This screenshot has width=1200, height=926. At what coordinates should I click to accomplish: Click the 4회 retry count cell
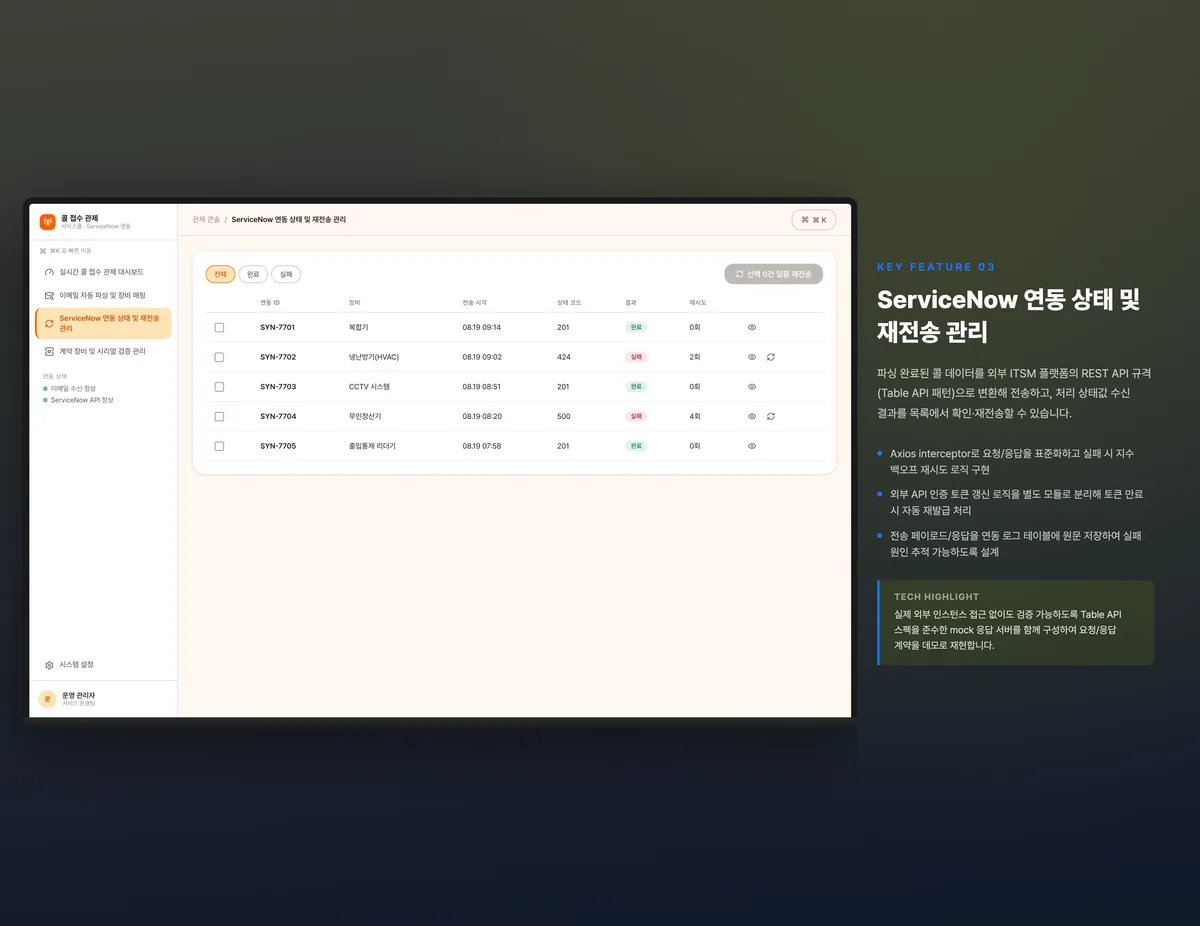[695, 416]
